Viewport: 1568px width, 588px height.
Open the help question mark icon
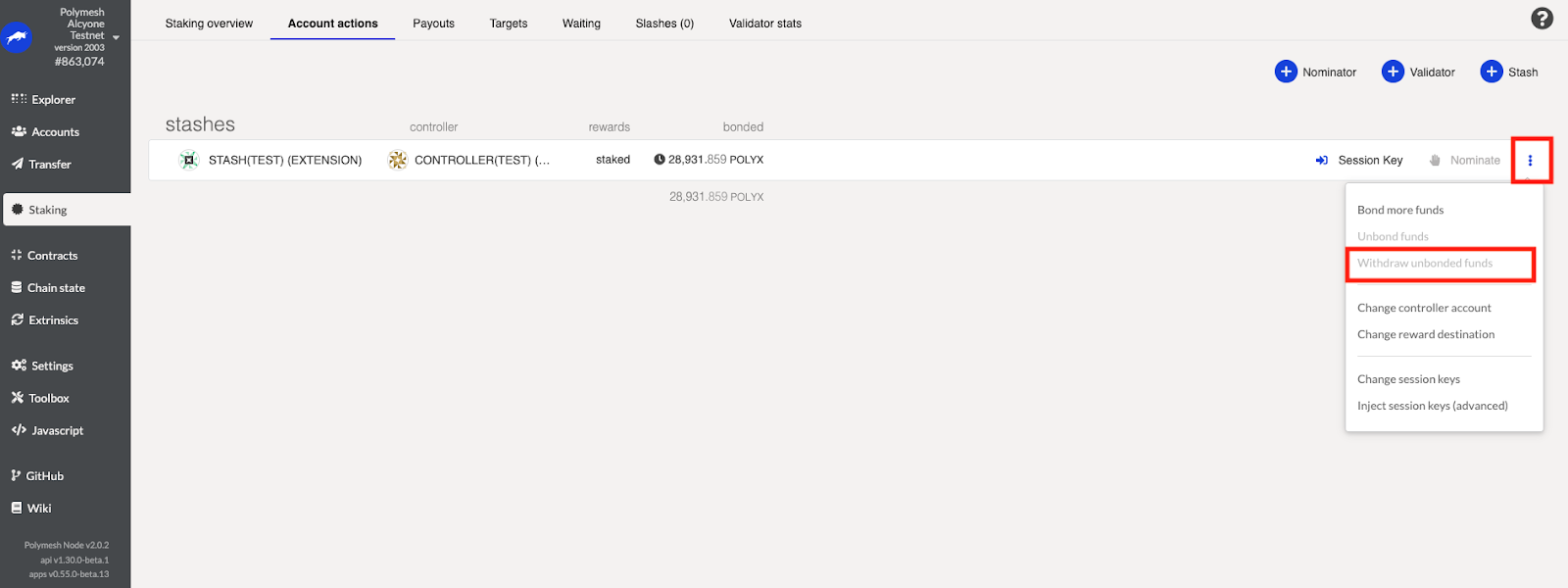click(1542, 18)
